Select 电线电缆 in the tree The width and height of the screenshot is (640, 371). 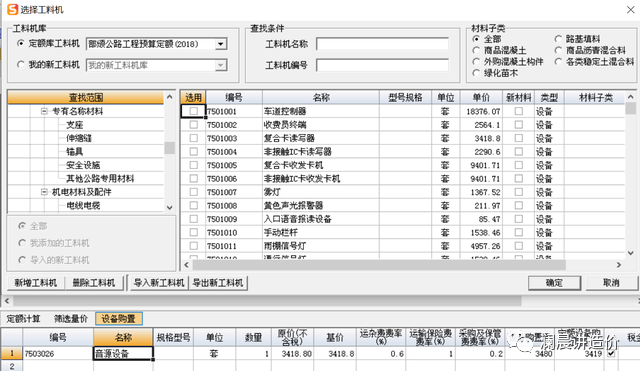(x=83, y=205)
